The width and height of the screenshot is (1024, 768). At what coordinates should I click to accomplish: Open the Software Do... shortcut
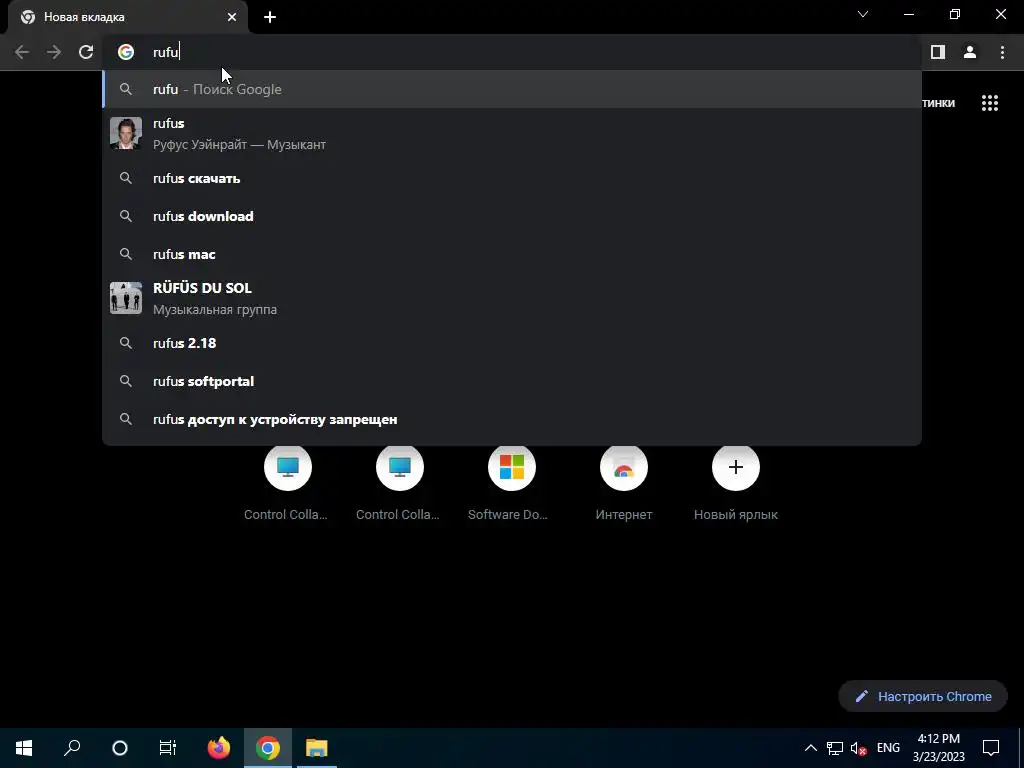[511, 481]
